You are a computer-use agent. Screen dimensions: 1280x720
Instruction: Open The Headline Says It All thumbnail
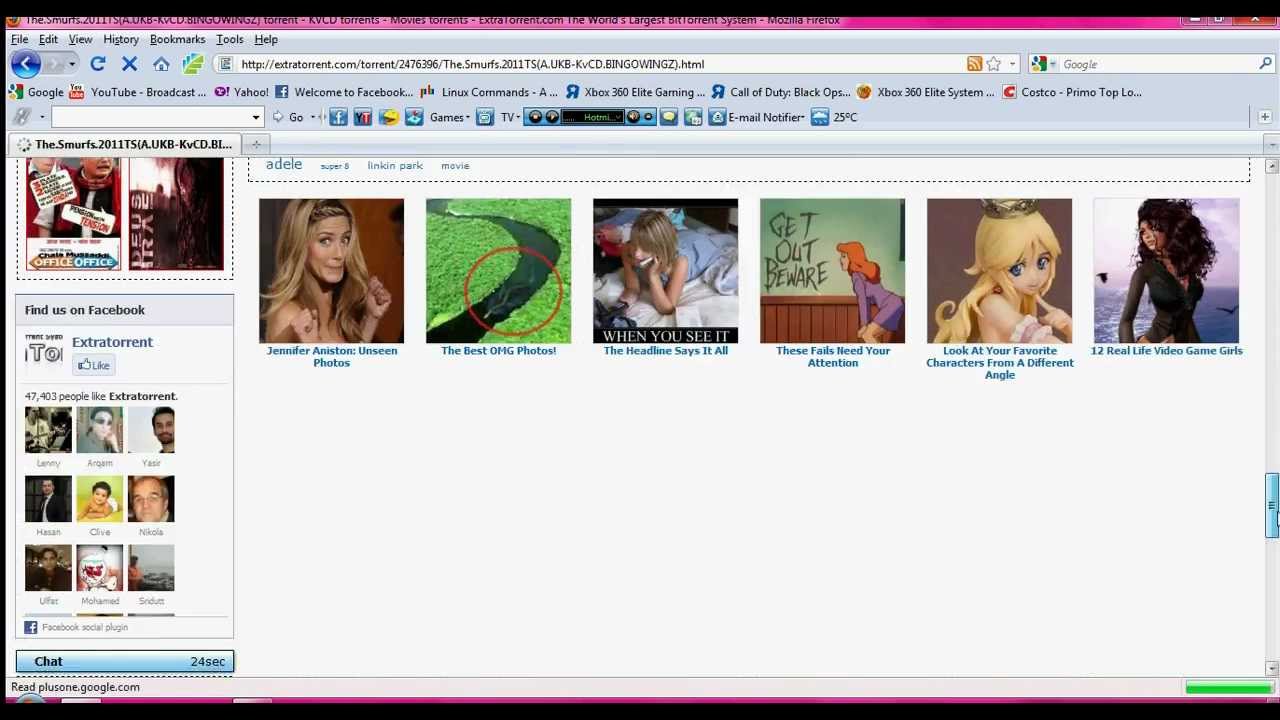pyautogui.click(x=665, y=271)
